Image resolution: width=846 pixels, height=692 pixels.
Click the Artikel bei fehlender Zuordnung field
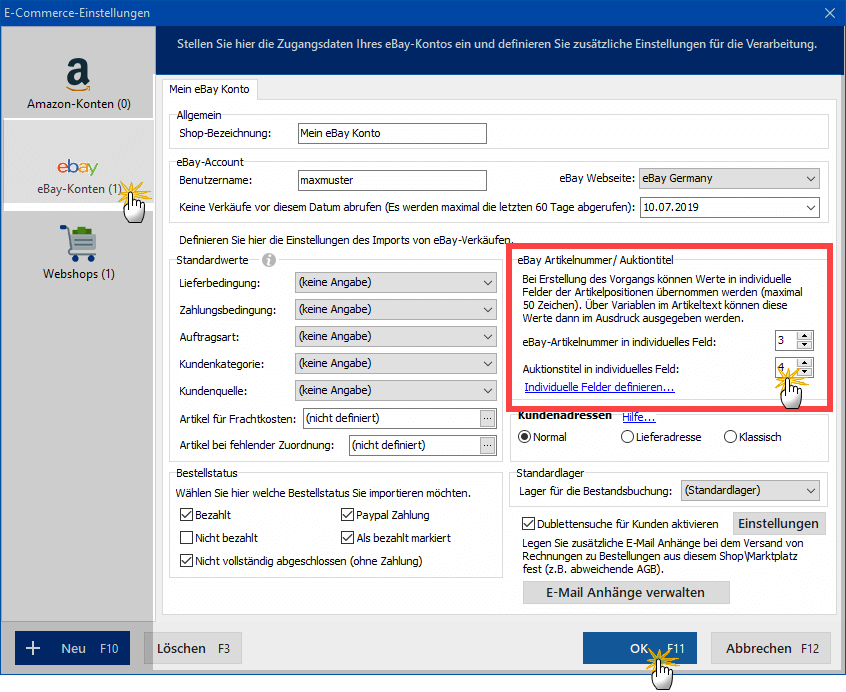pyautogui.click(x=414, y=446)
